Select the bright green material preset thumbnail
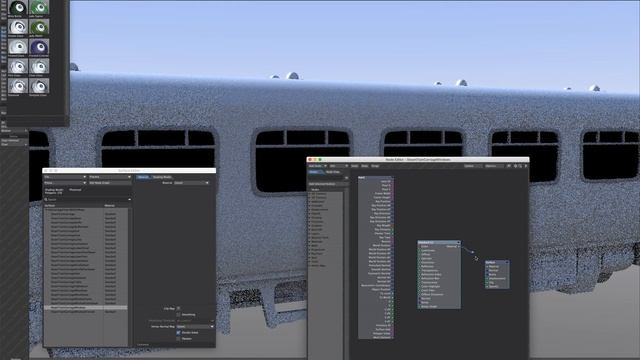This screenshot has width=640, height=360. tap(39, 7)
